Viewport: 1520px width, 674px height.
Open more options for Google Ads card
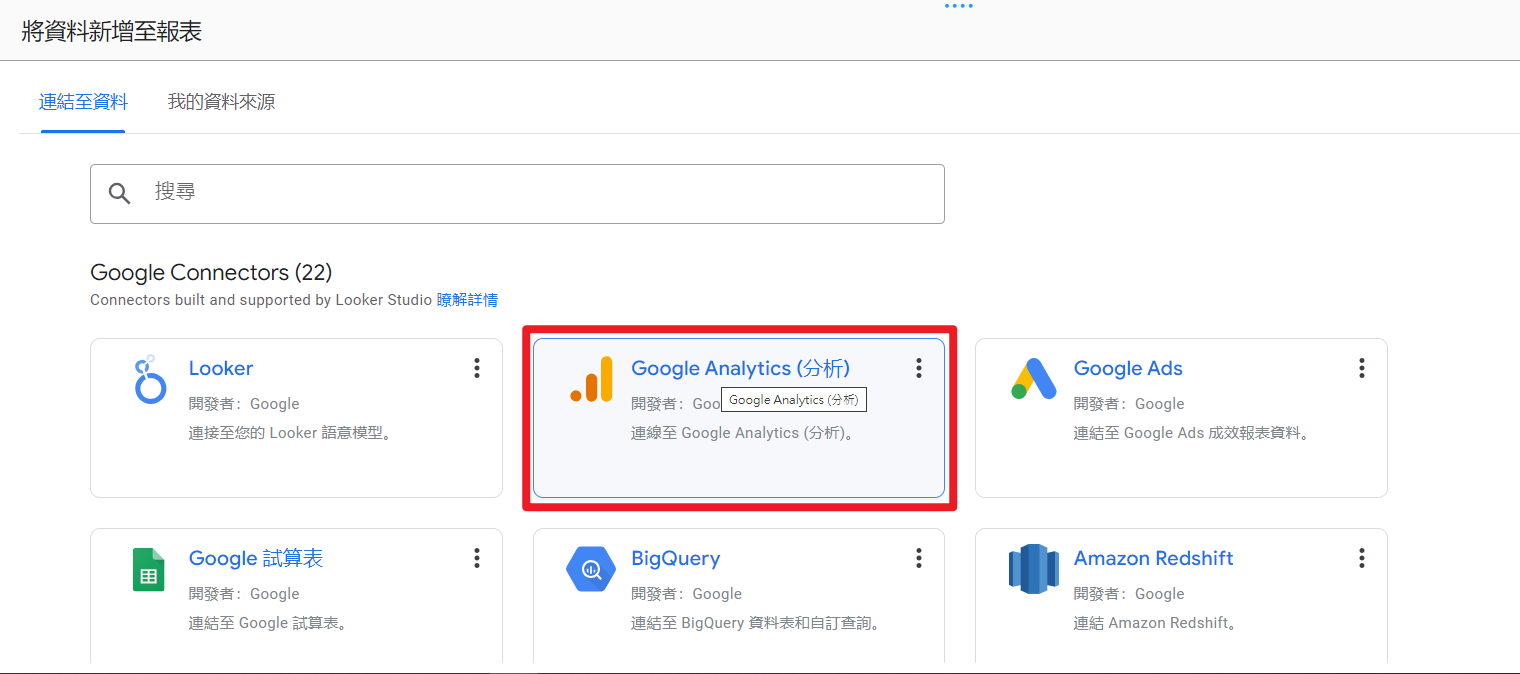(1362, 368)
